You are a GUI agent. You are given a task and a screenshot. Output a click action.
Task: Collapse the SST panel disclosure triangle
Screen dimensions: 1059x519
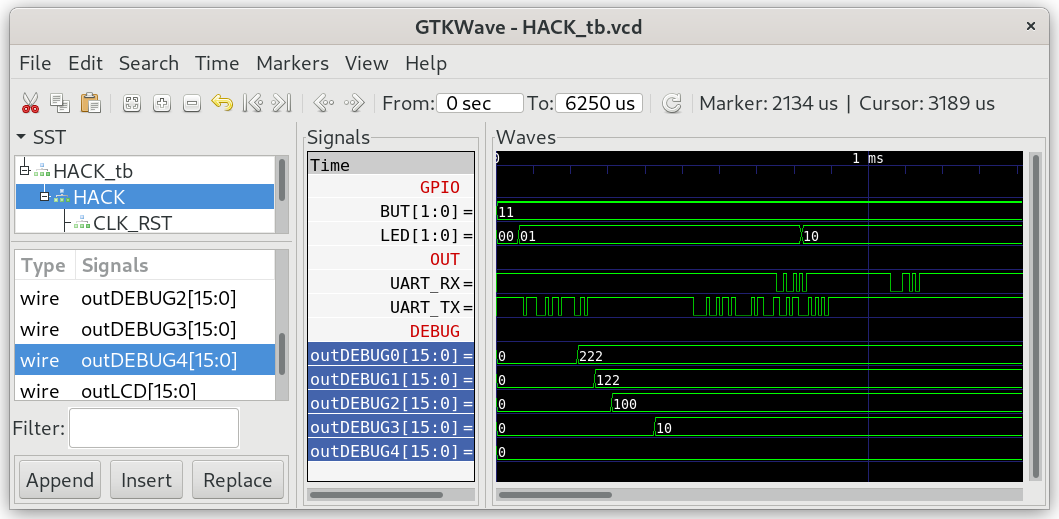pos(22,137)
